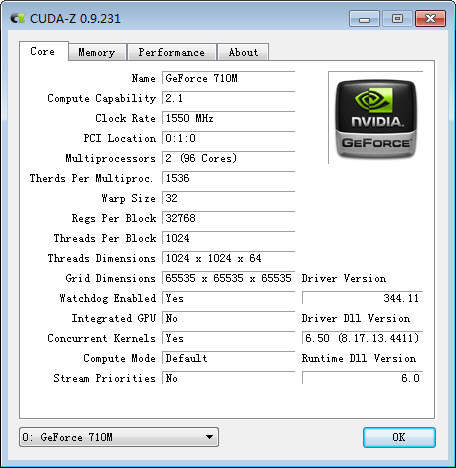
Task: Click the Runtime Dll Version value 6.0
Action: (362, 378)
